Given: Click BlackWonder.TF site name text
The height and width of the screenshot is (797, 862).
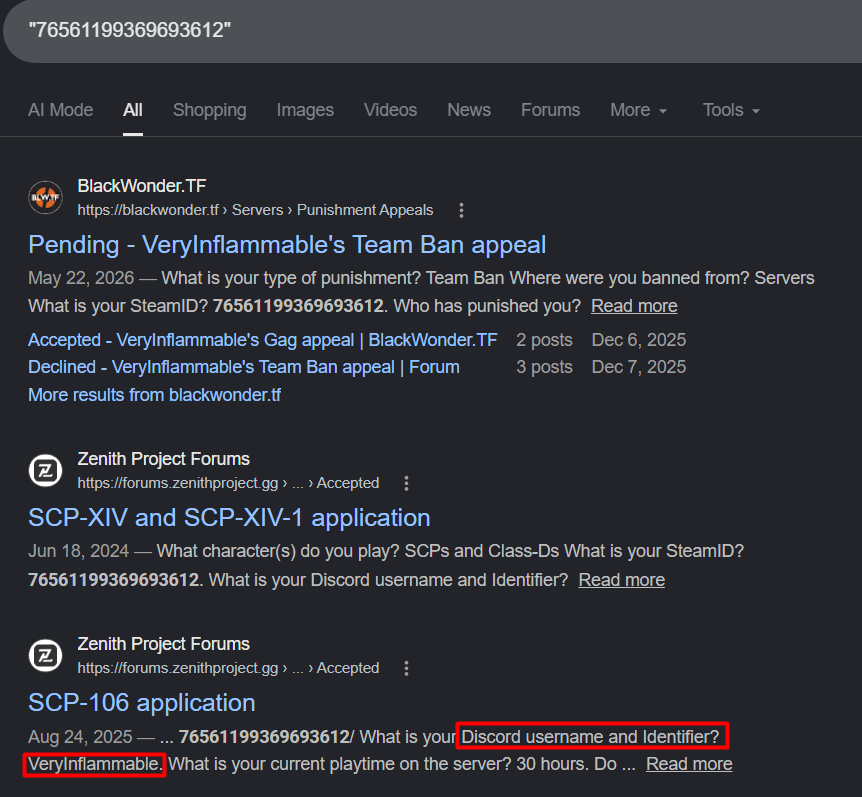Looking at the screenshot, I should [x=142, y=186].
